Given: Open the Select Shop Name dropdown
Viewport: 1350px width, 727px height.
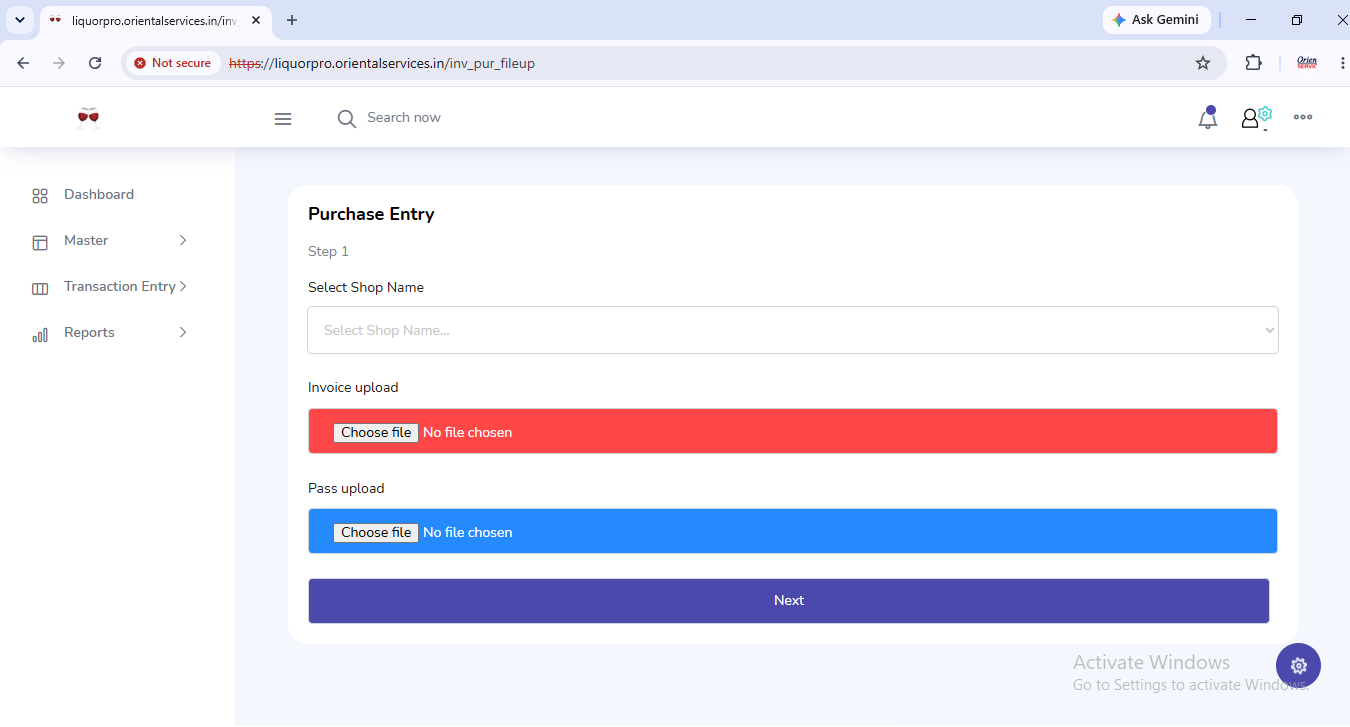Looking at the screenshot, I should tap(793, 330).
